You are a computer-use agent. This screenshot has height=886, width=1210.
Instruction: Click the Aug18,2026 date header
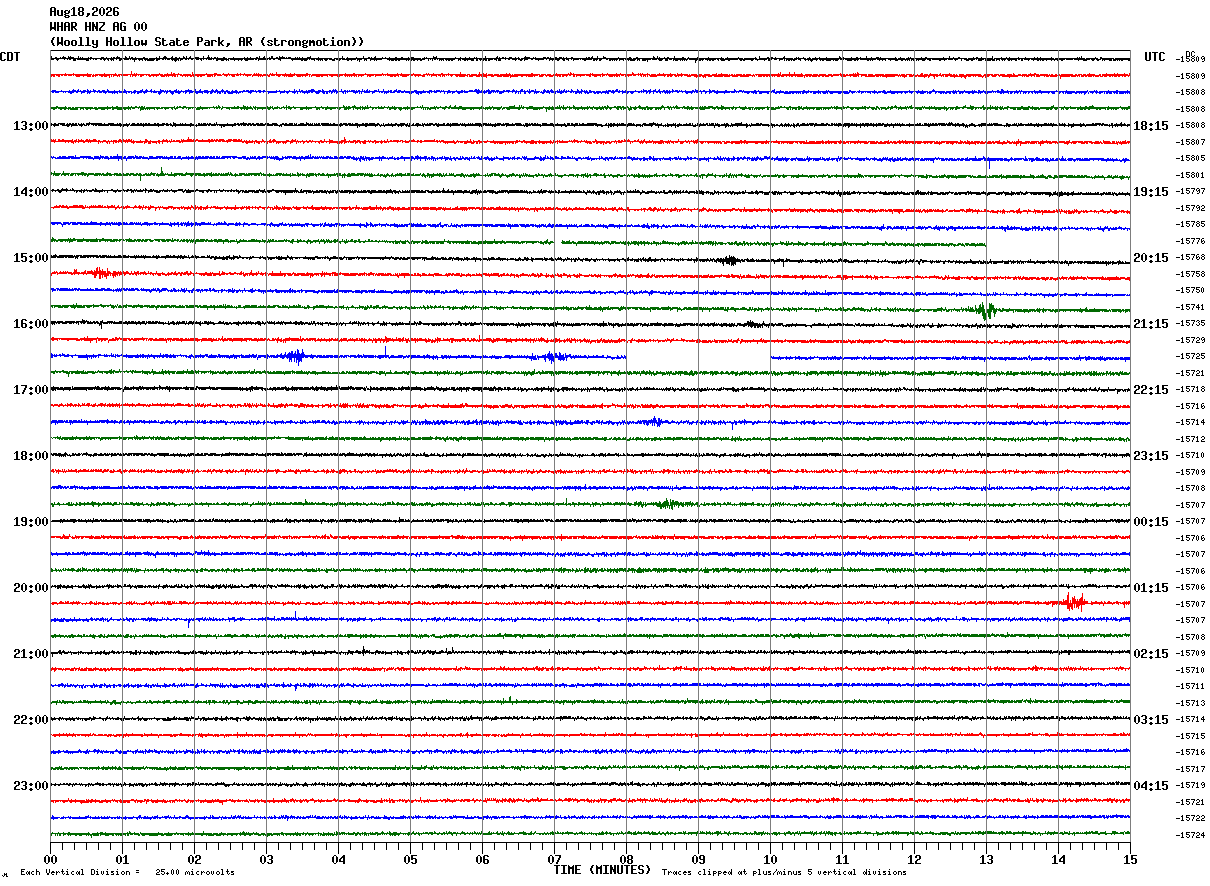pyautogui.click(x=84, y=12)
